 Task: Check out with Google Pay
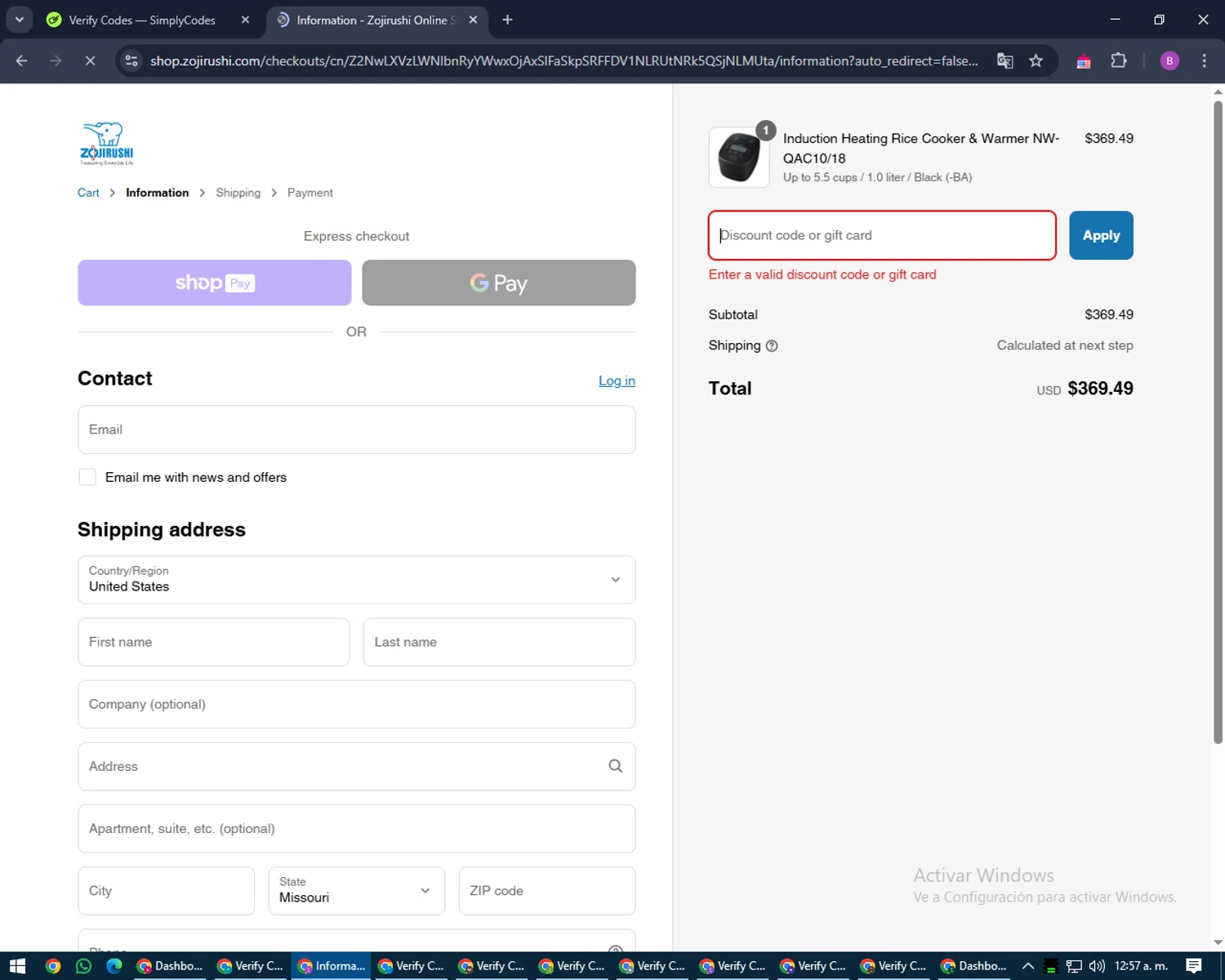pyautogui.click(x=499, y=283)
